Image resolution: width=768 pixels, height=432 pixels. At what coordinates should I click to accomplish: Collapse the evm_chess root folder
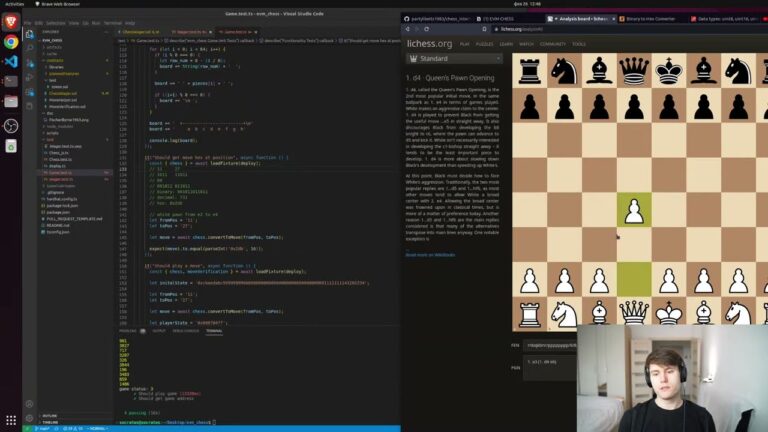(x=52, y=41)
